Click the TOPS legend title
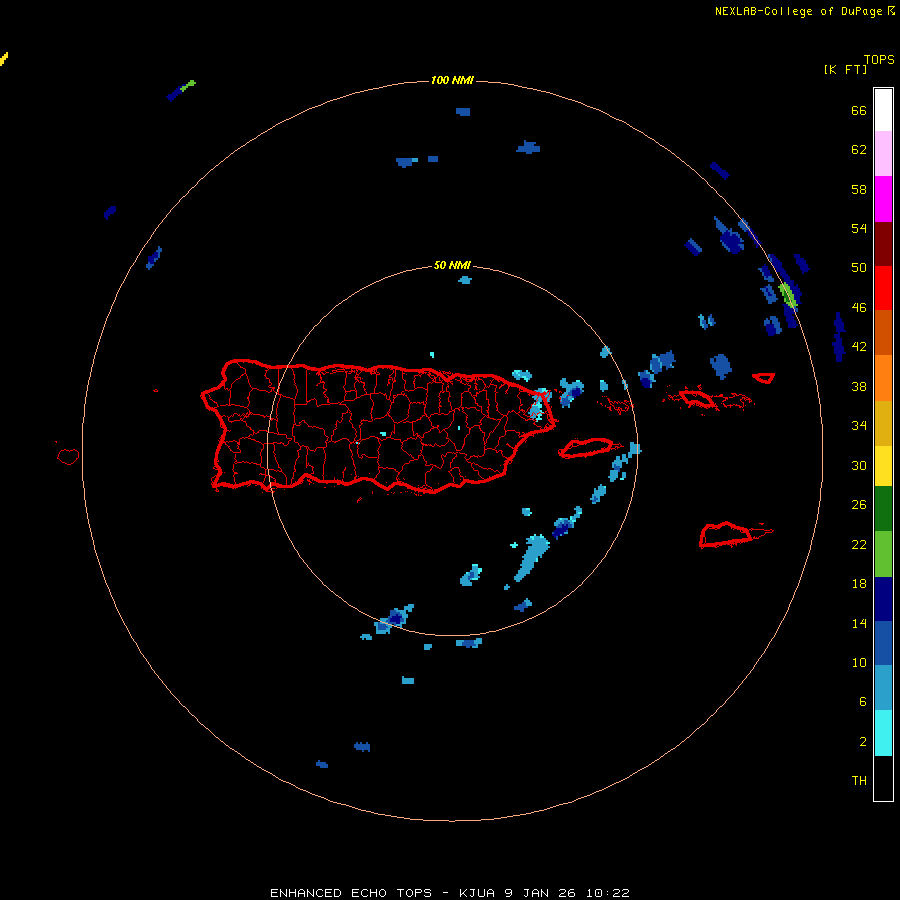The image size is (900, 900). [x=879, y=60]
